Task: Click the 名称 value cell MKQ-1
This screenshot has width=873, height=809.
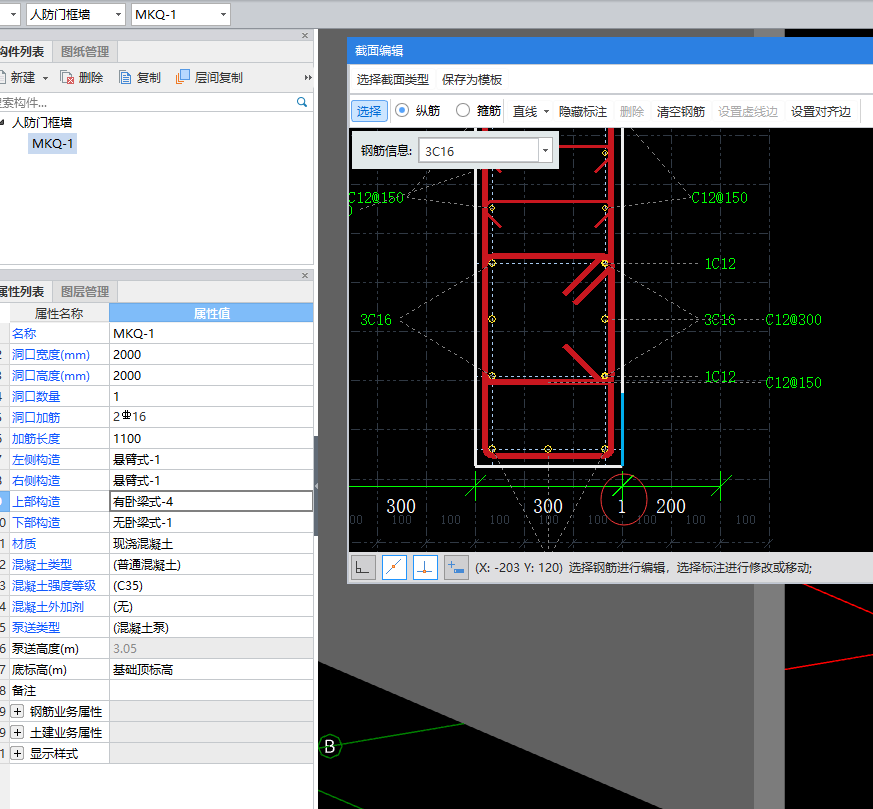Action: 211,334
